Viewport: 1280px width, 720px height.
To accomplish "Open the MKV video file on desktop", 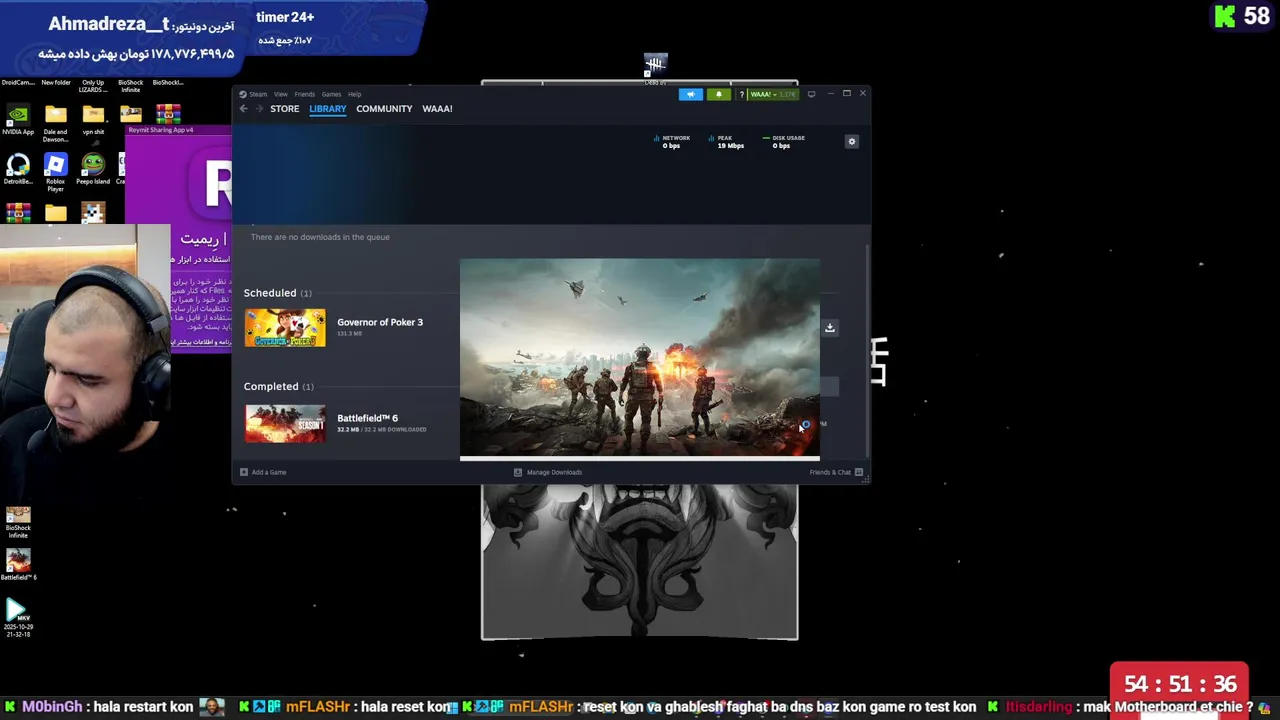I will point(18,618).
